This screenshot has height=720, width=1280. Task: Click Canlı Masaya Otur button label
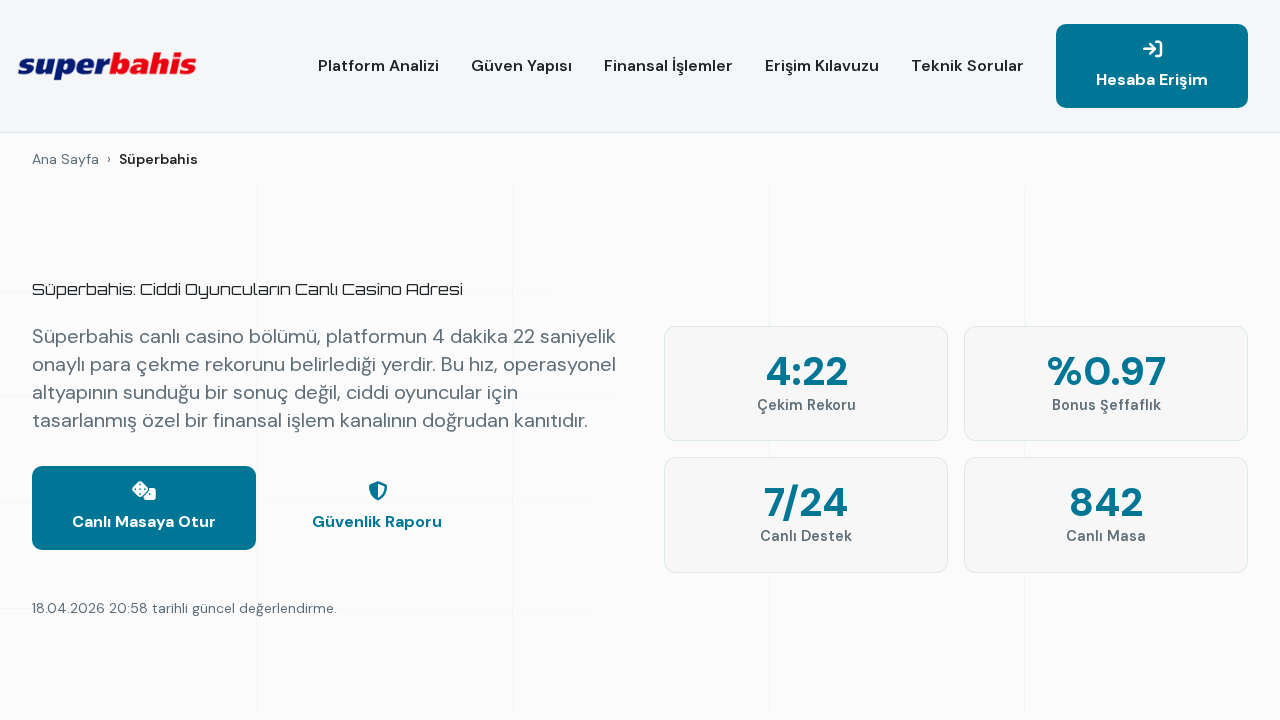[144, 522]
